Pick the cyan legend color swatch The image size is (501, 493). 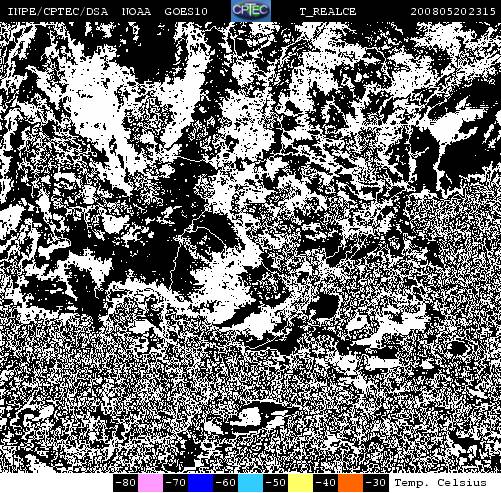(250, 483)
